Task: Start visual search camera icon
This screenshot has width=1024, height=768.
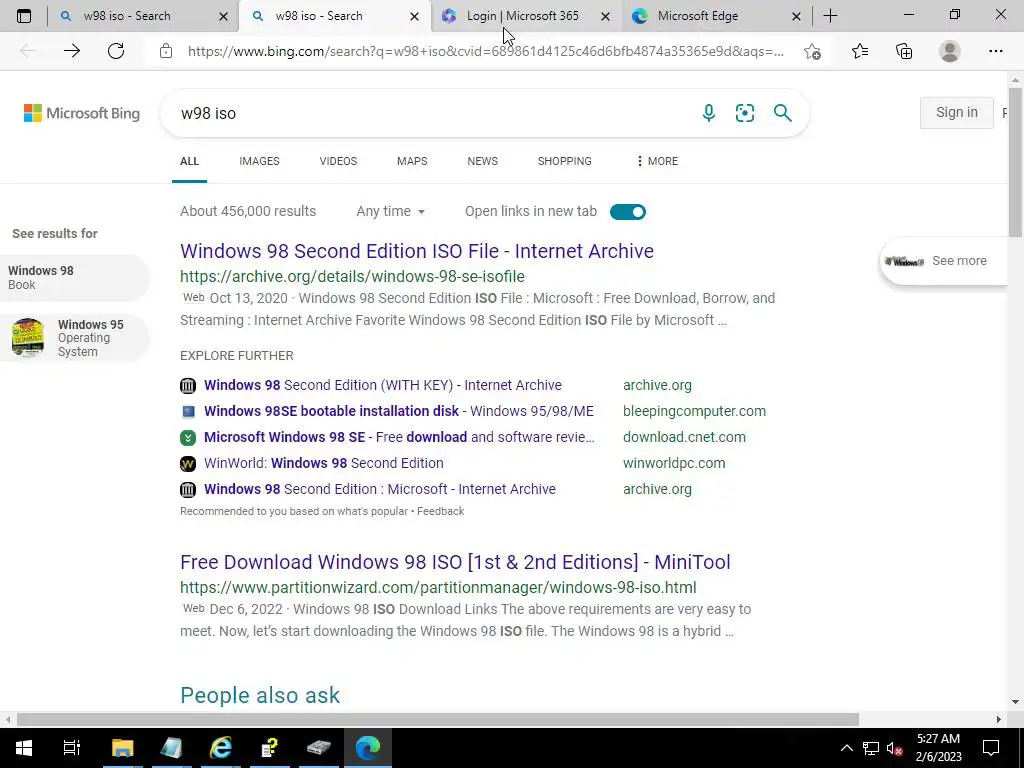Action: click(744, 113)
